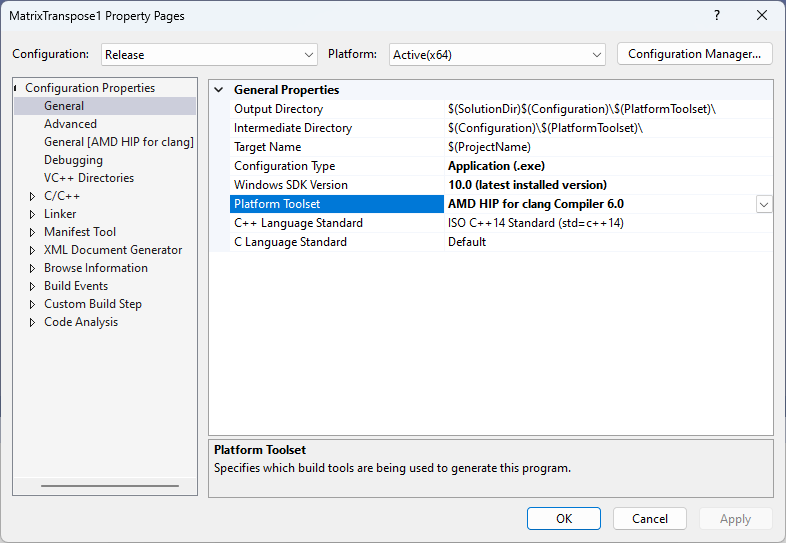Image resolution: width=786 pixels, height=543 pixels.
Task: Select General [AMD HIP for clang] page
Action: click(x=118, y=142)
